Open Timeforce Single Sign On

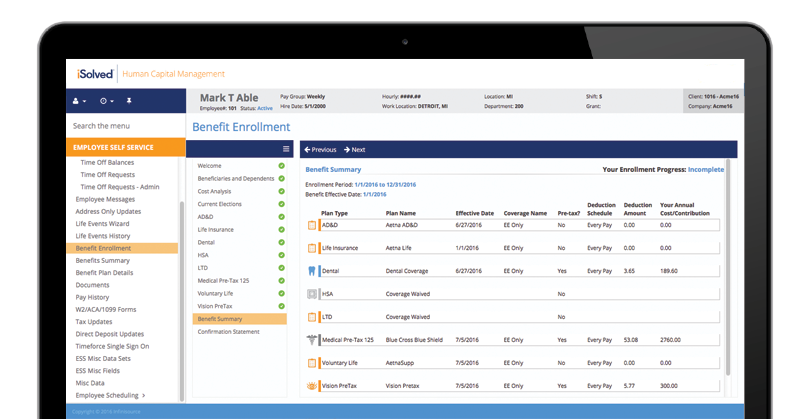tap(113, 346)
